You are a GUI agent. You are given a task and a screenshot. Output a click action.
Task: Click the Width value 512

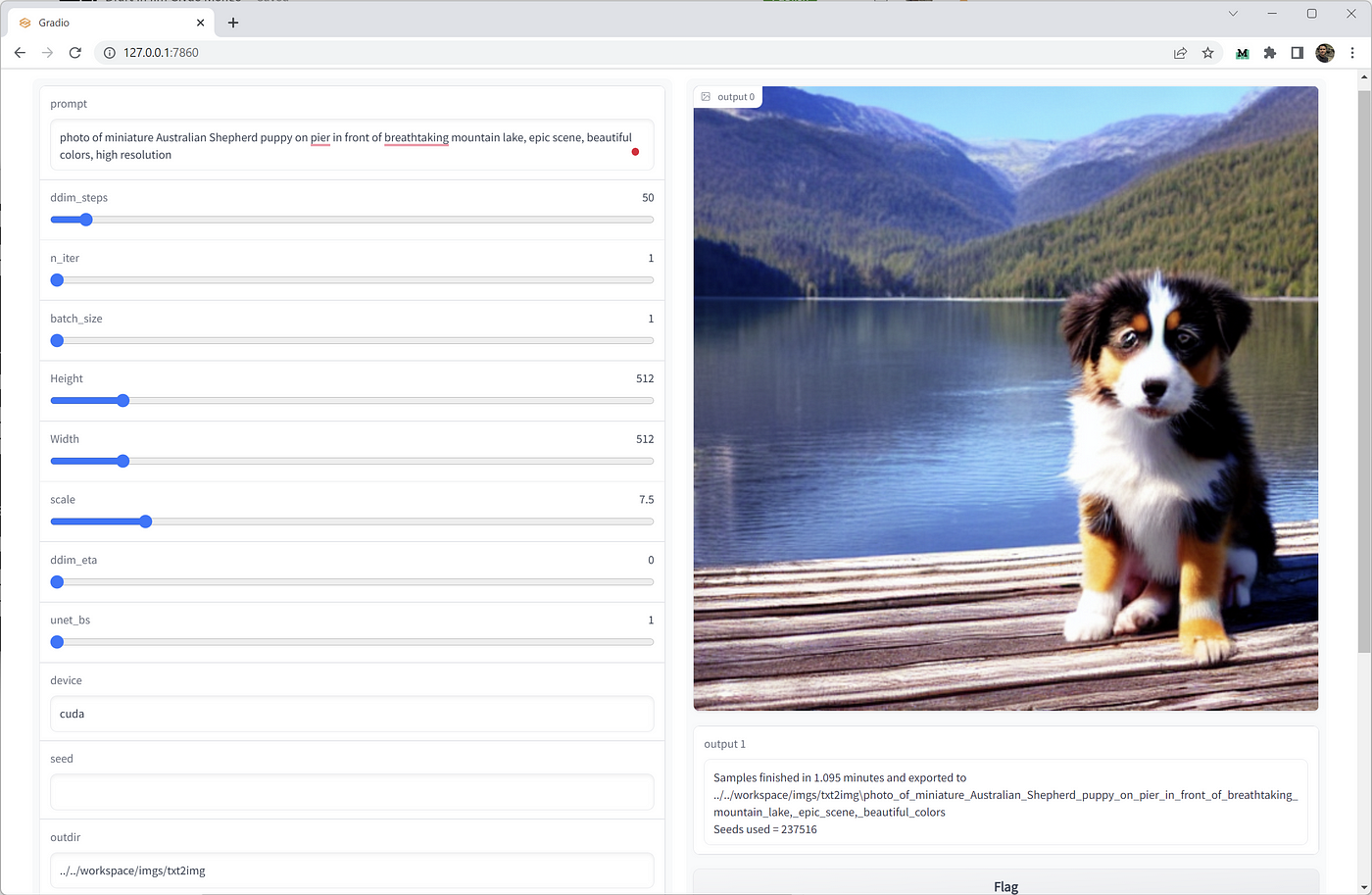pos(645,439)
